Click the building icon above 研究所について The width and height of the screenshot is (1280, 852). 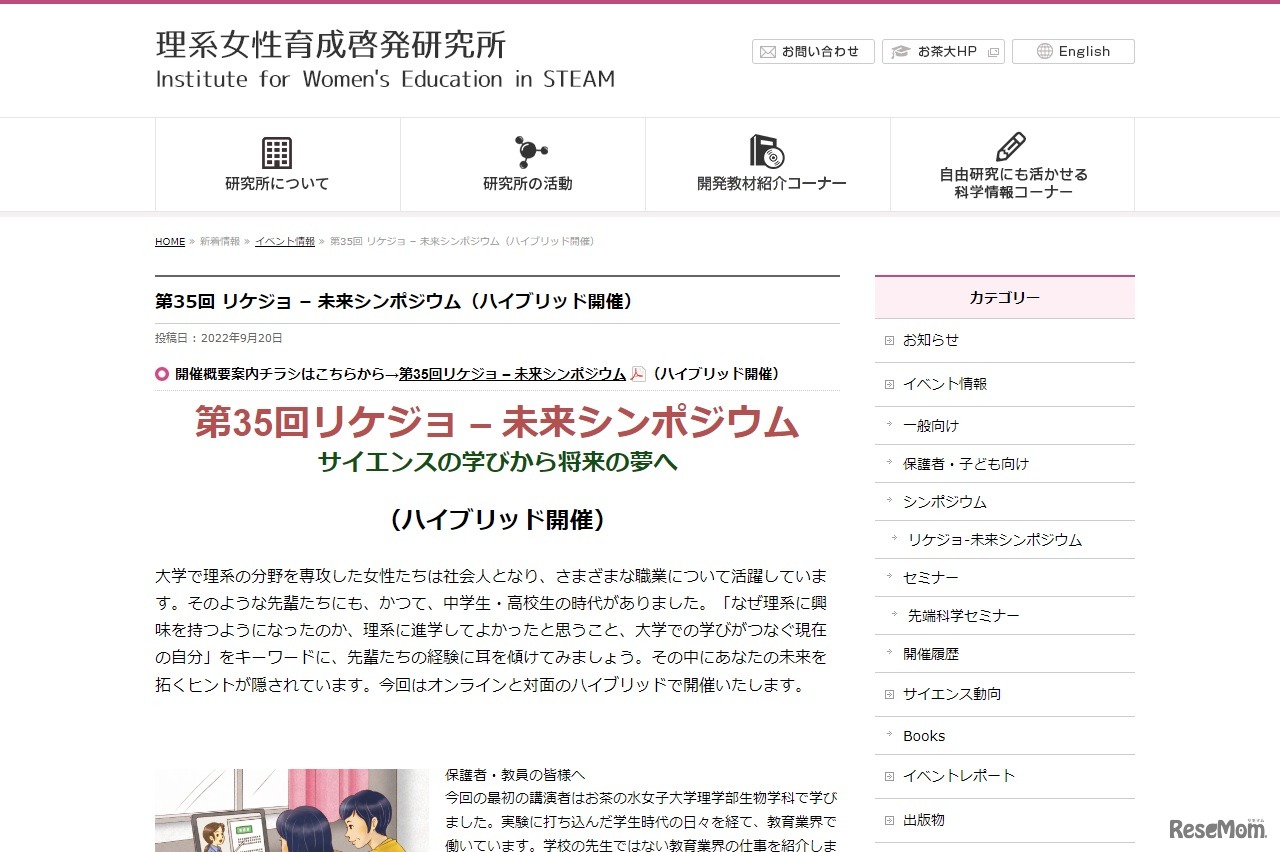277,152
